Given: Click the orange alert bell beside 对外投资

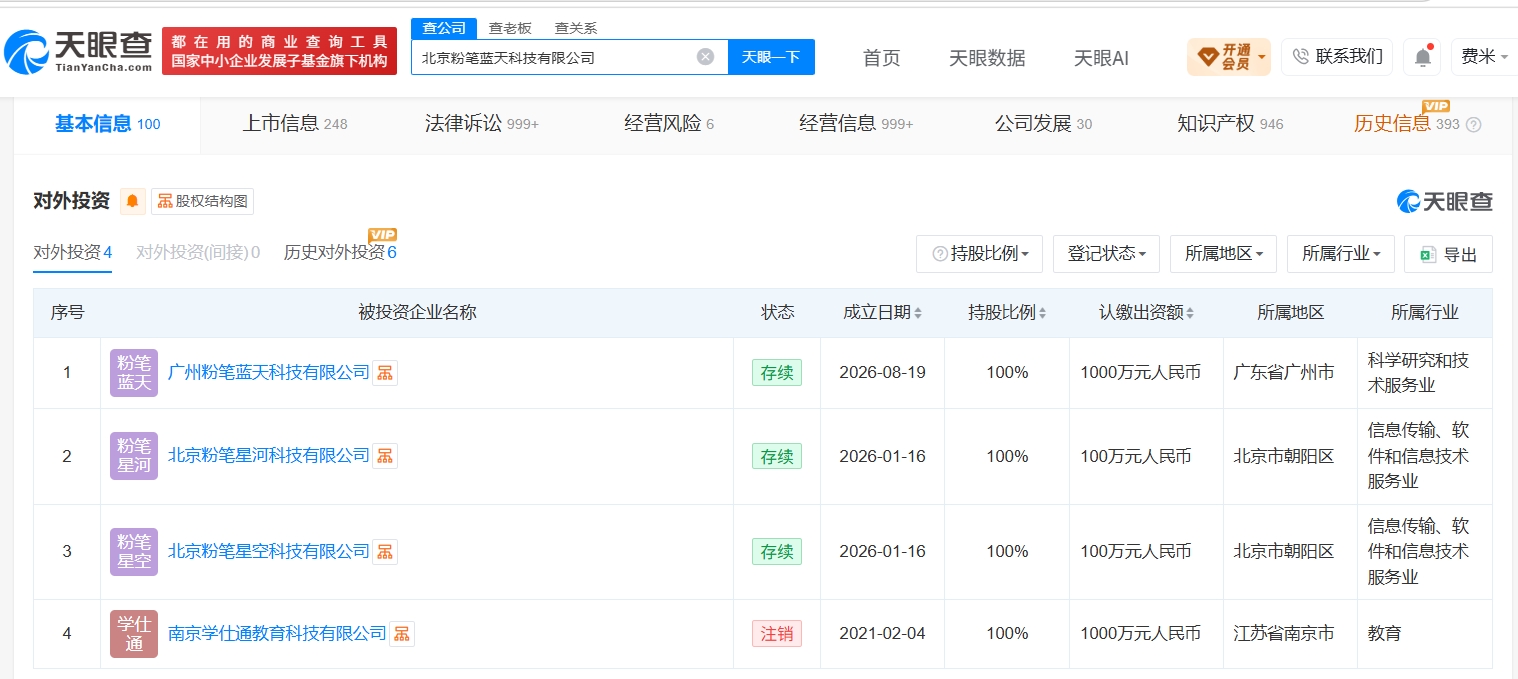Looking at the screenshot, I should 133,201.
